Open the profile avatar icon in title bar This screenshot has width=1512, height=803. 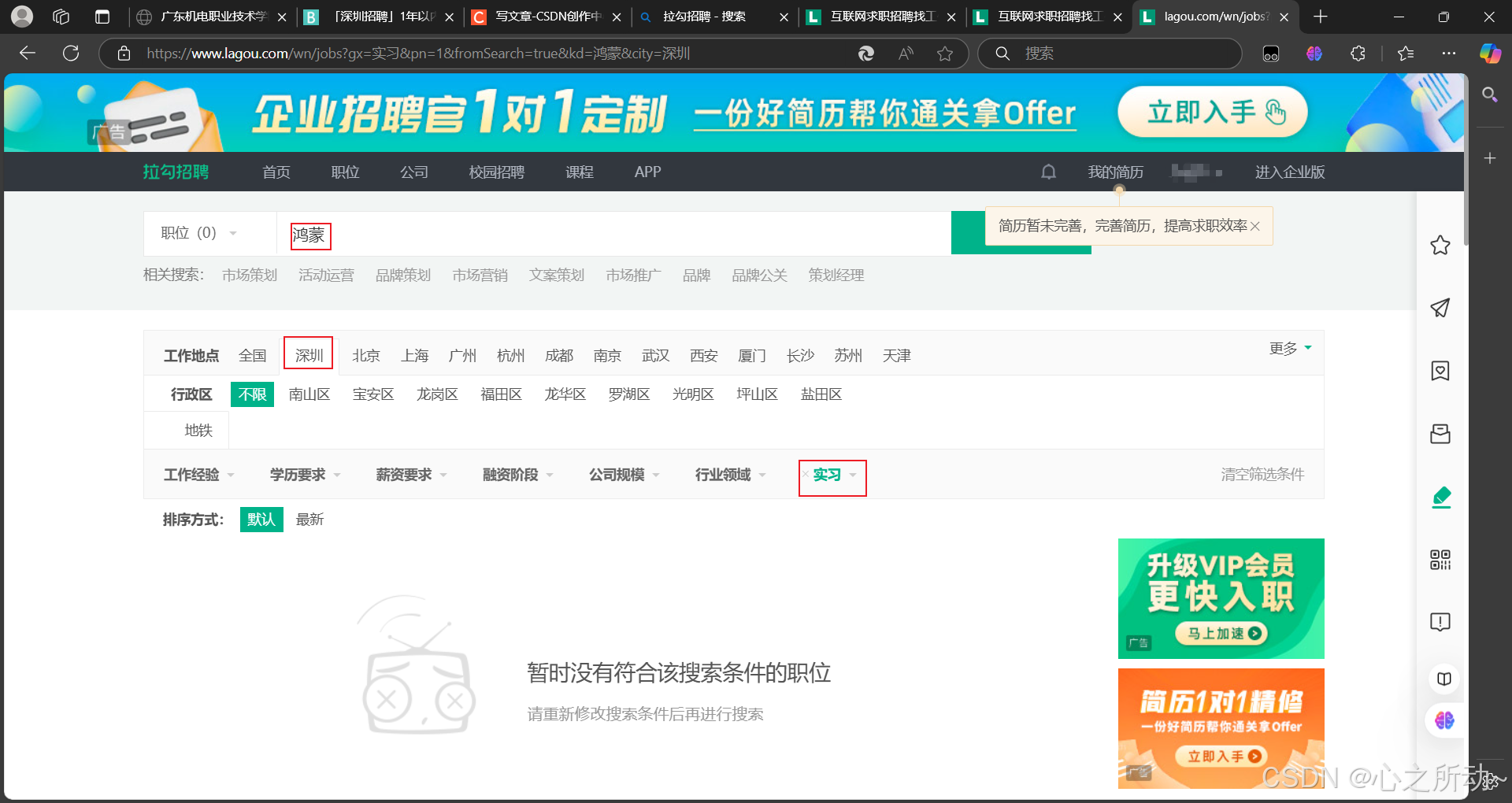22,16
